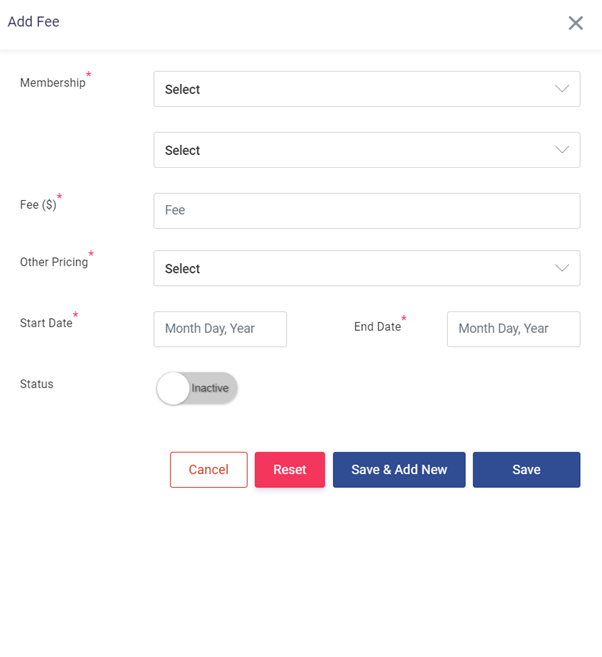This screenshot has height=657, width=602.
Task: Click chevron arrow of second Select box
Action: (562, 150)
